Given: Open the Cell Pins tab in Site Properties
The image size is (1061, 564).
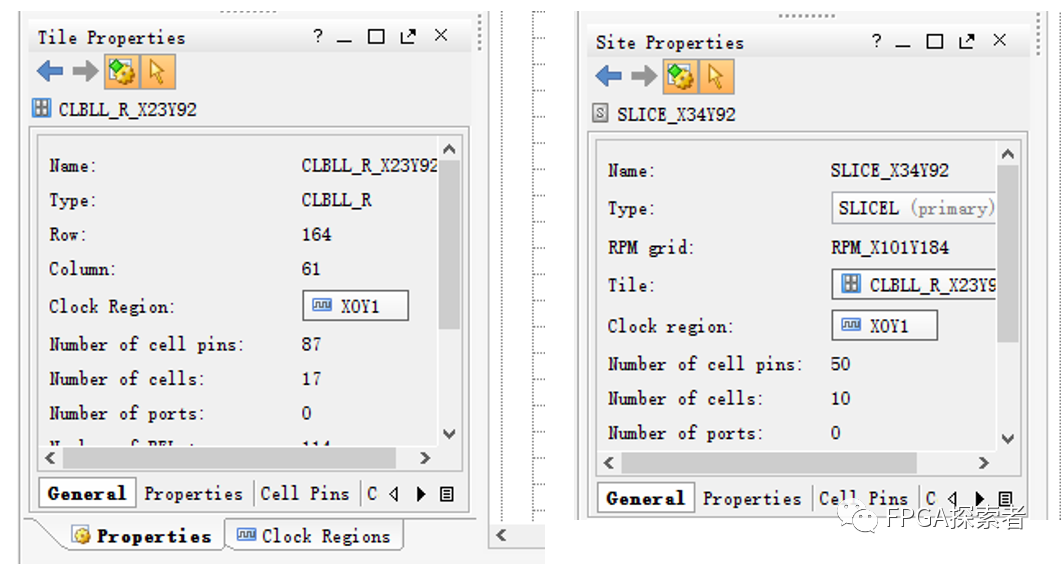Looking at the screenshot, I should pos(863,498).
